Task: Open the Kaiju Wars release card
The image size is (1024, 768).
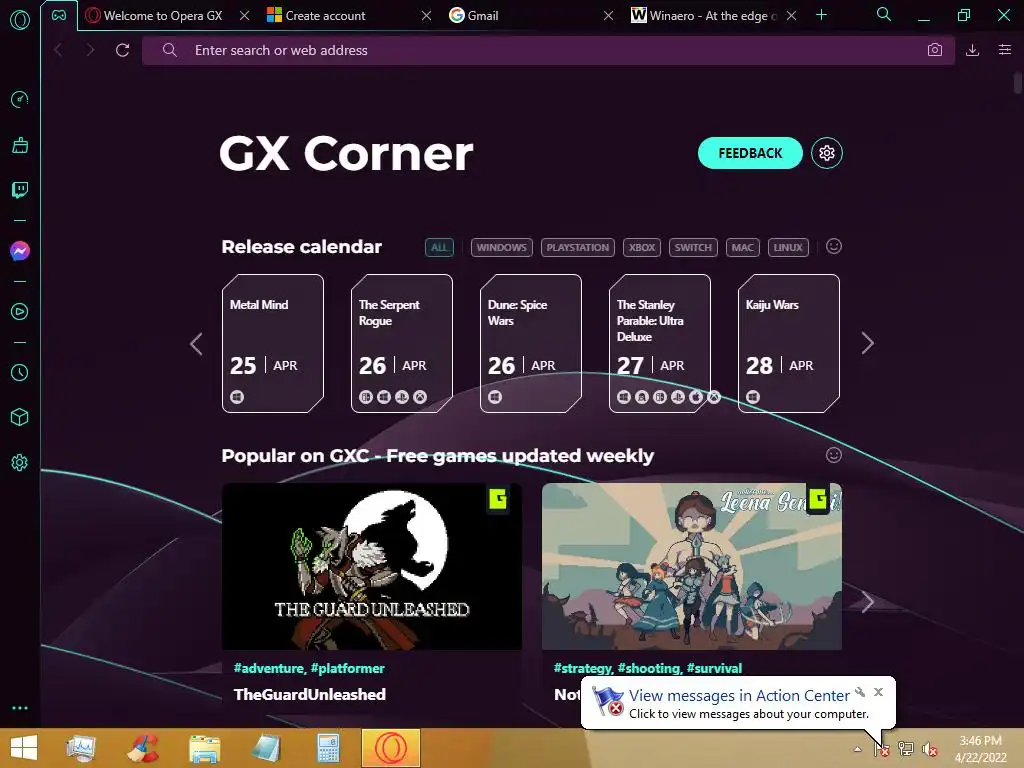Action: tap(789, 344)
